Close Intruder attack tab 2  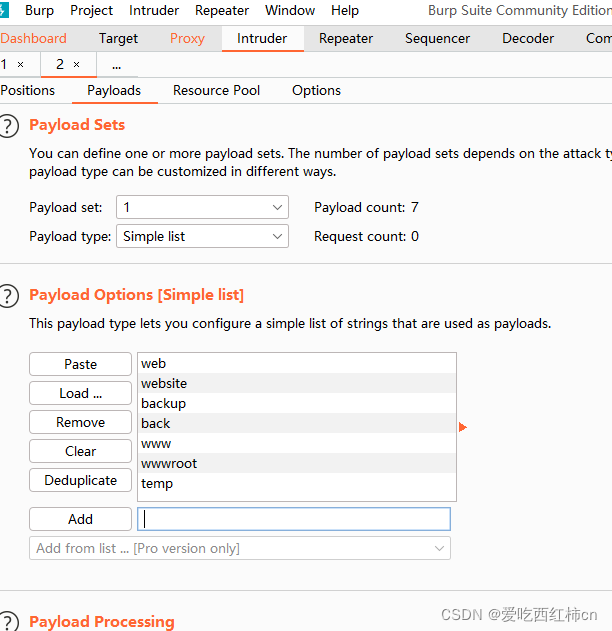click(x=76, y=64)
